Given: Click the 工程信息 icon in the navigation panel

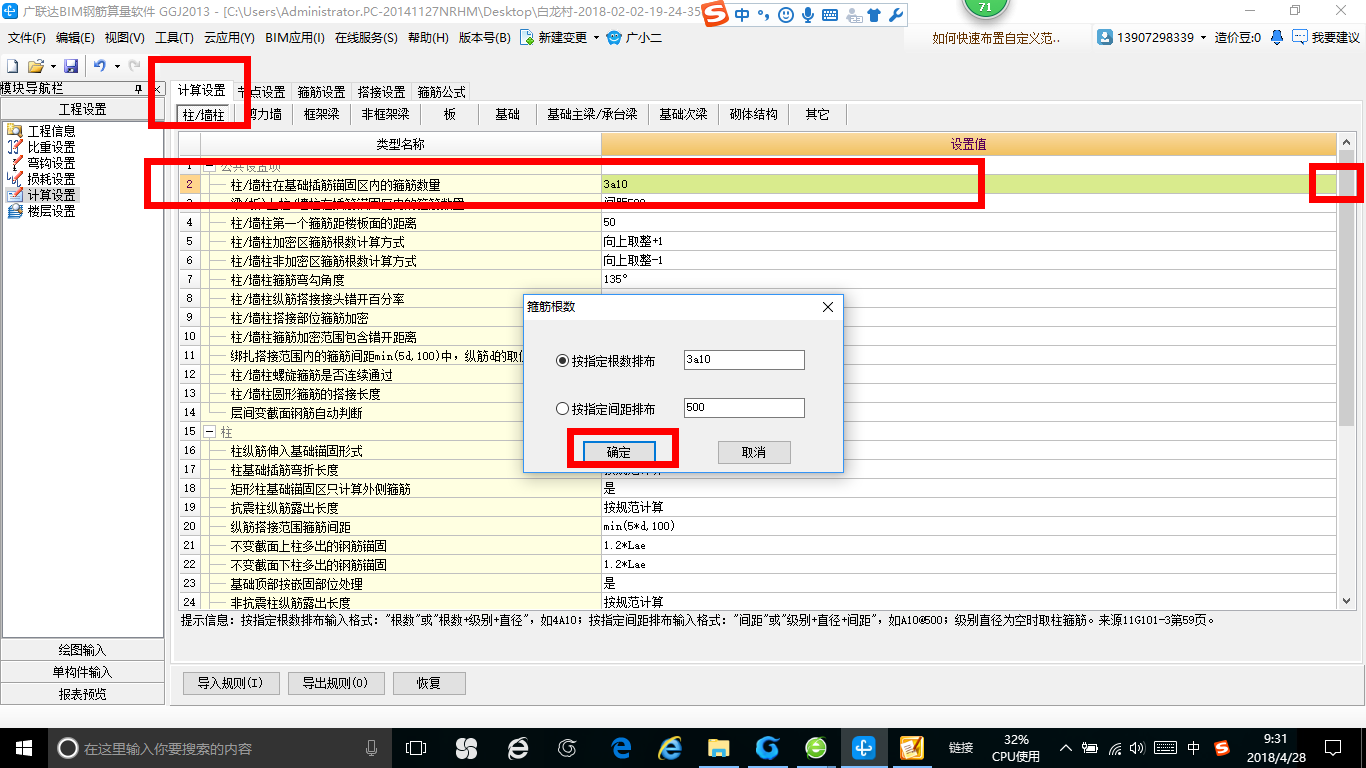Looking at the screenshot, I should point(14,131).
